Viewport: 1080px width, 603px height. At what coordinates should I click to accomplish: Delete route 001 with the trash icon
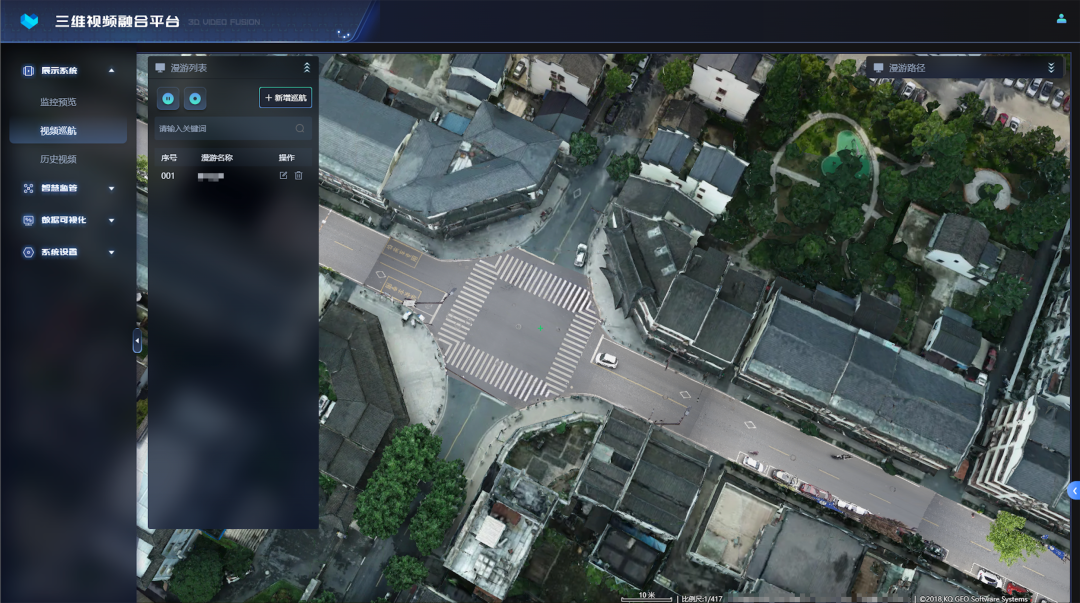298,176
